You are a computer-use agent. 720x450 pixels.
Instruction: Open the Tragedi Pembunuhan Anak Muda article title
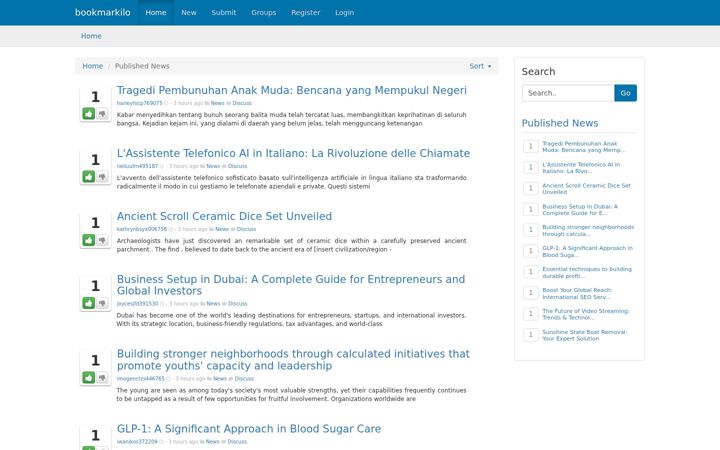click(x=292, y=90)
